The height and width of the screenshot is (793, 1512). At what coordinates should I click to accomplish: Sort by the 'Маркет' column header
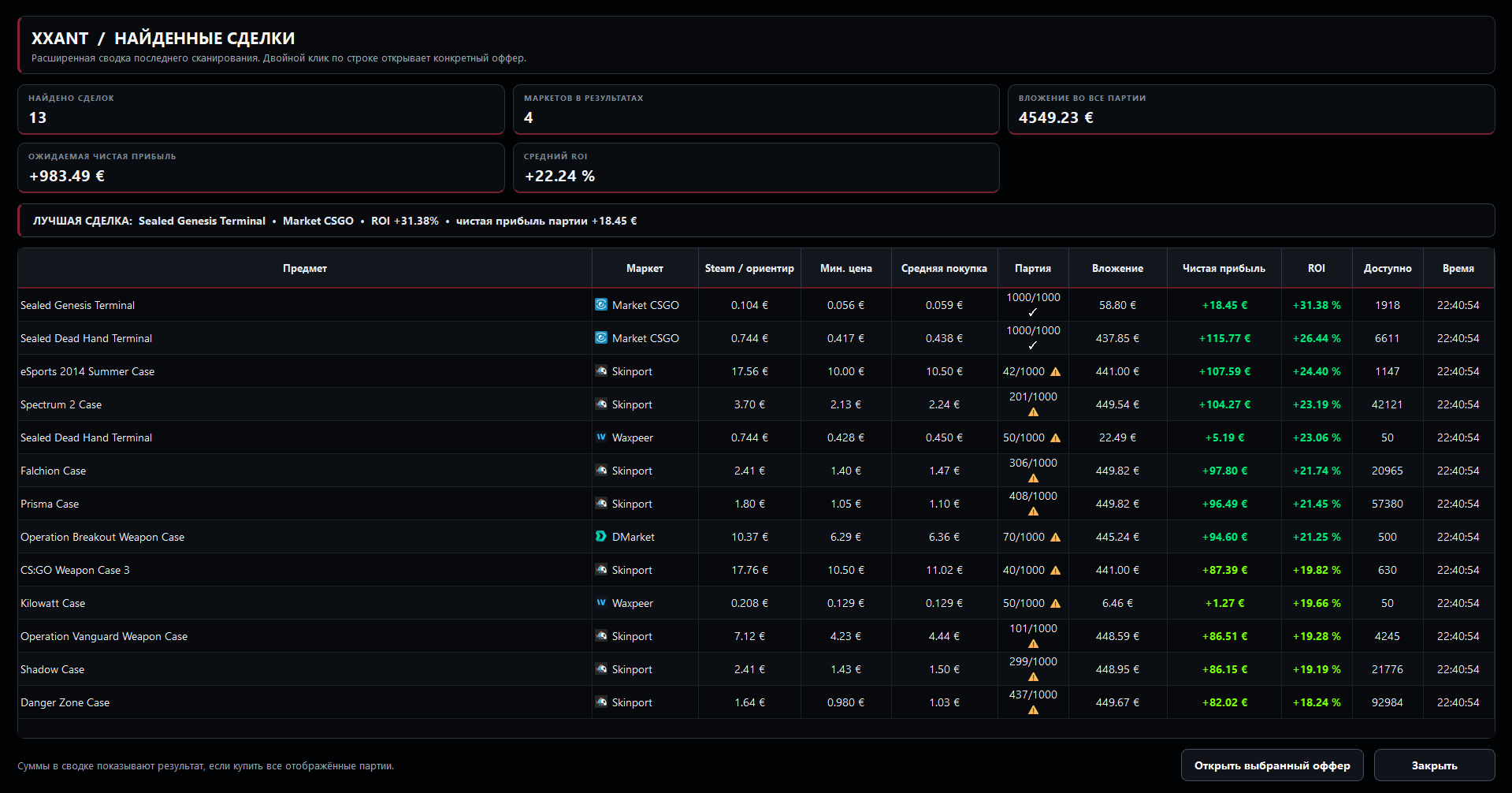point(645,268)
